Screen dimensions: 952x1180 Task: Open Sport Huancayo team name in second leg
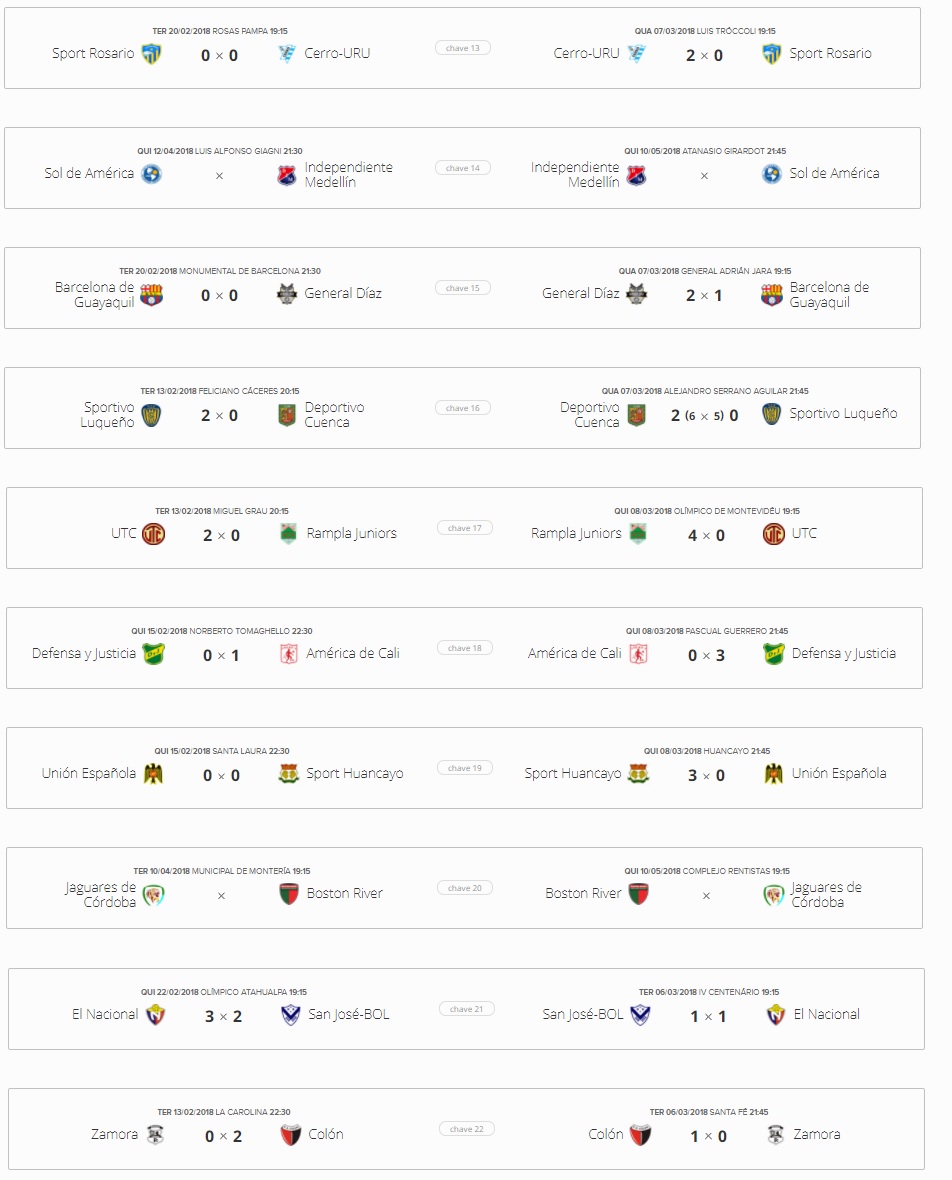573,774
